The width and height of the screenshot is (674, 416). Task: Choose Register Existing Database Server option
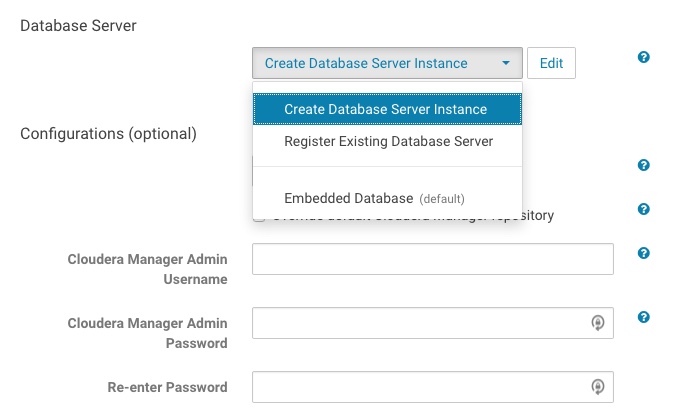point(388,141)
